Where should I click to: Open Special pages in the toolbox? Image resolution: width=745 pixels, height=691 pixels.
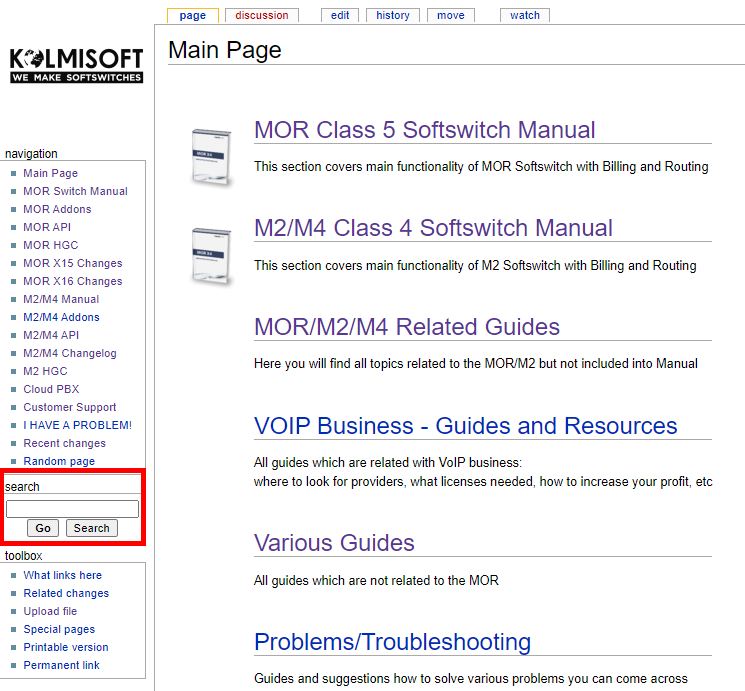(59, 629)
